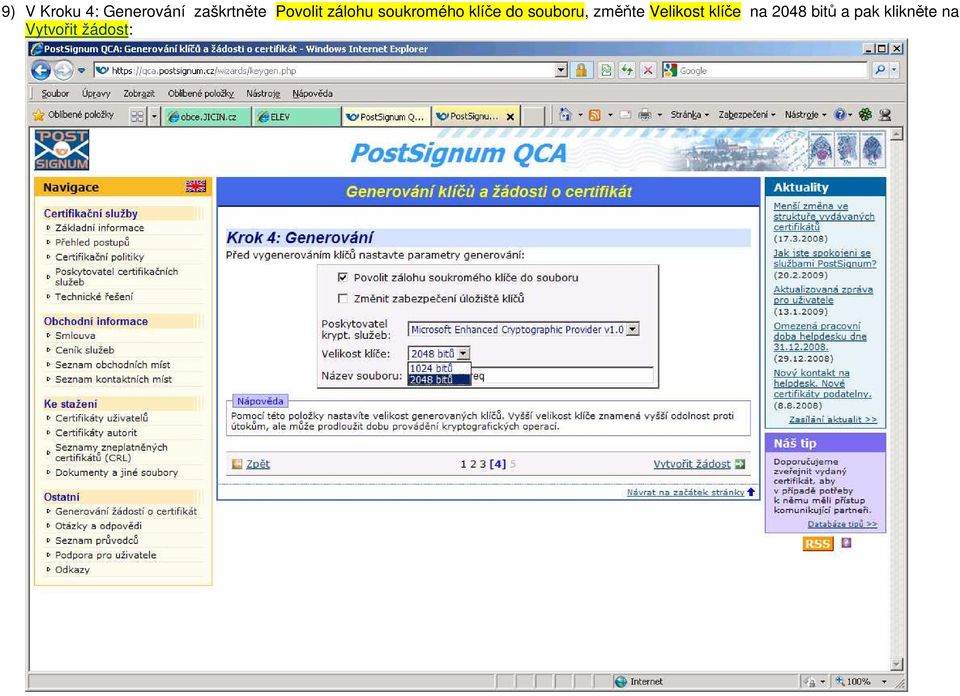The image size is (960, 696).
Task: Click the RSS feeds toolbar icon
Action: 594,115
